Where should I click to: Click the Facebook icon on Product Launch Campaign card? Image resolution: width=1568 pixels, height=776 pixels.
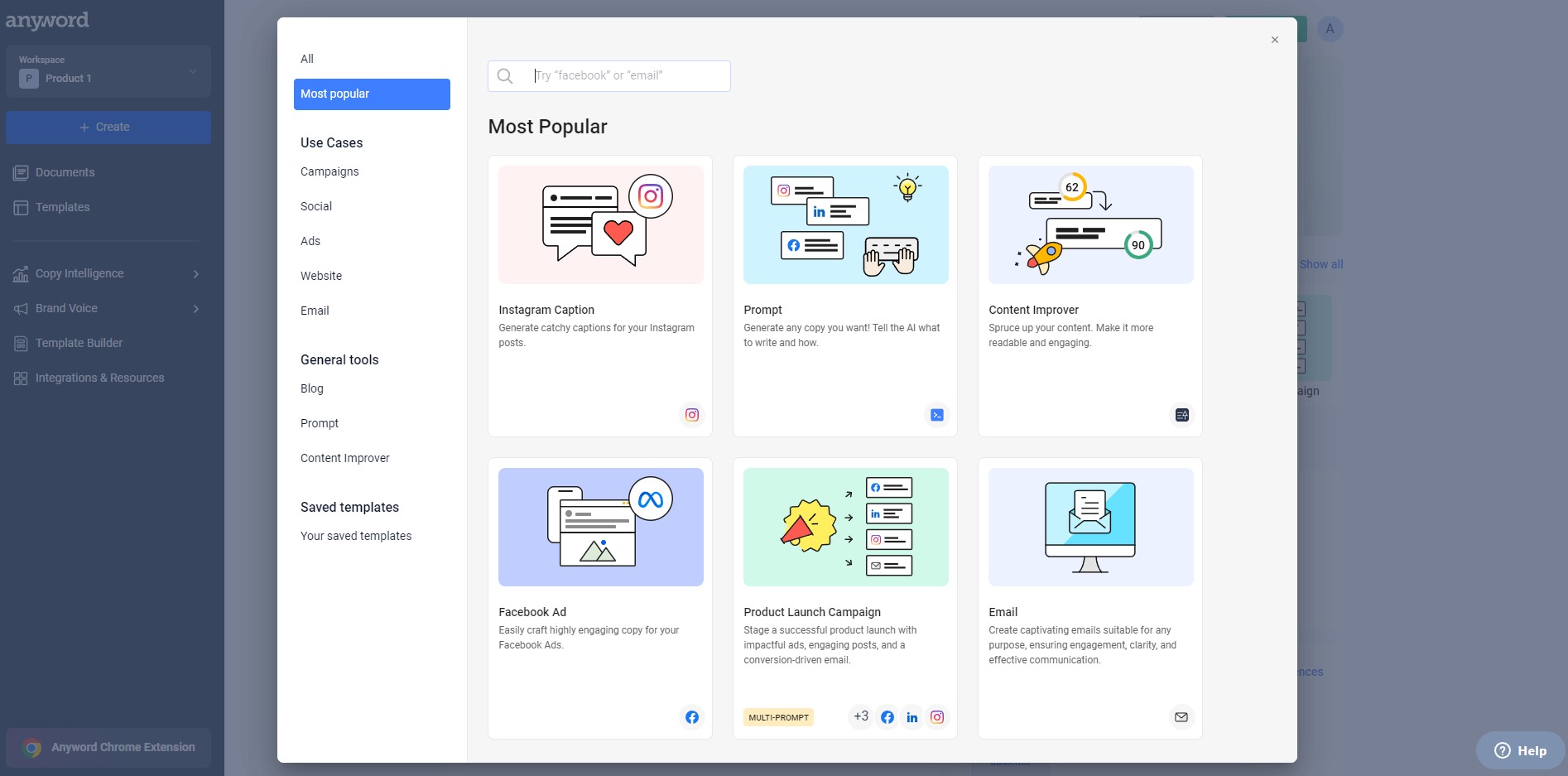coord(887,717)
